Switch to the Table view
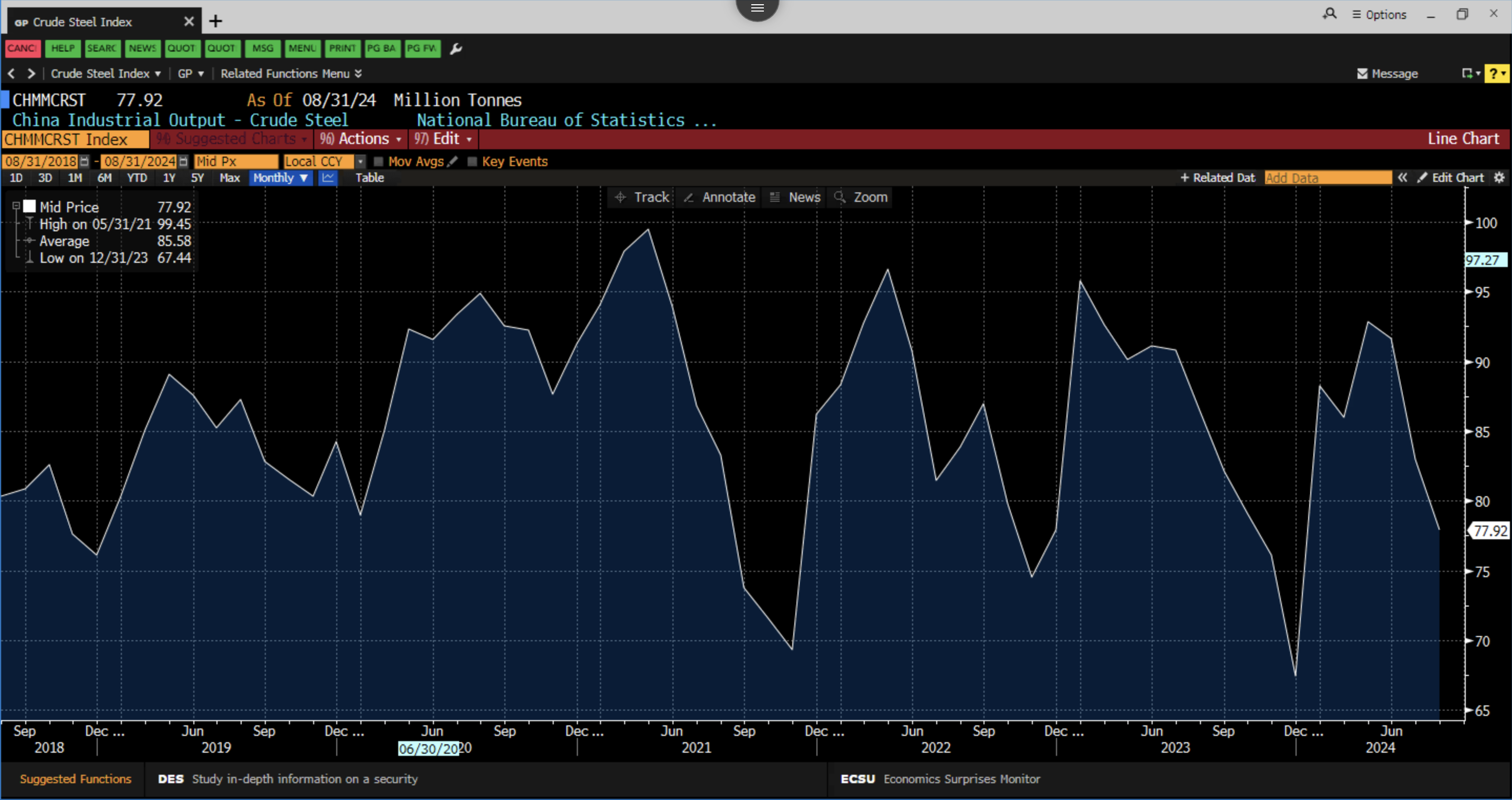The image size is (1512, 800). pos(369,178)
